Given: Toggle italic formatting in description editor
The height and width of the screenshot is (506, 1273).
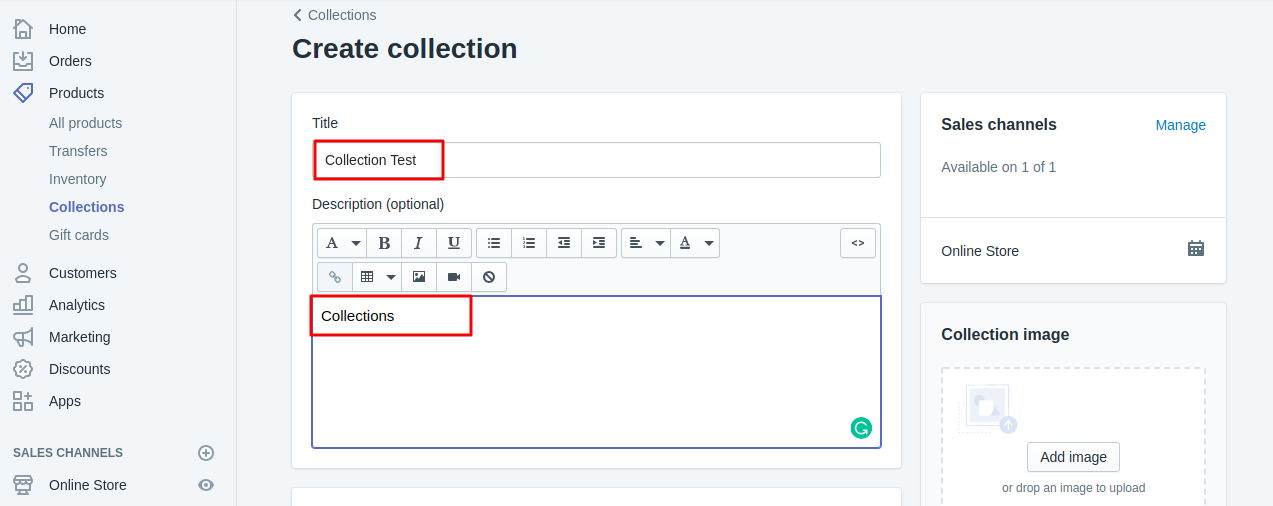Looking at the screenshot, I should [419, 243].
